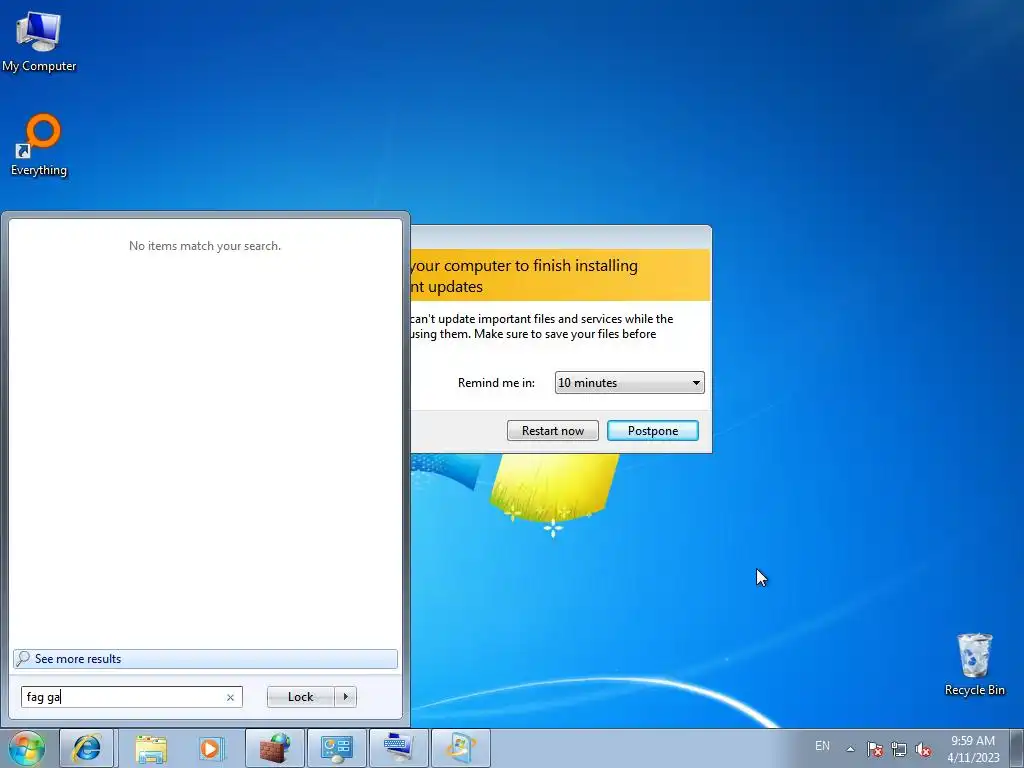Click the muted volume tray icon
This screenshot has height=768, width=1024.
click(923, 749)
